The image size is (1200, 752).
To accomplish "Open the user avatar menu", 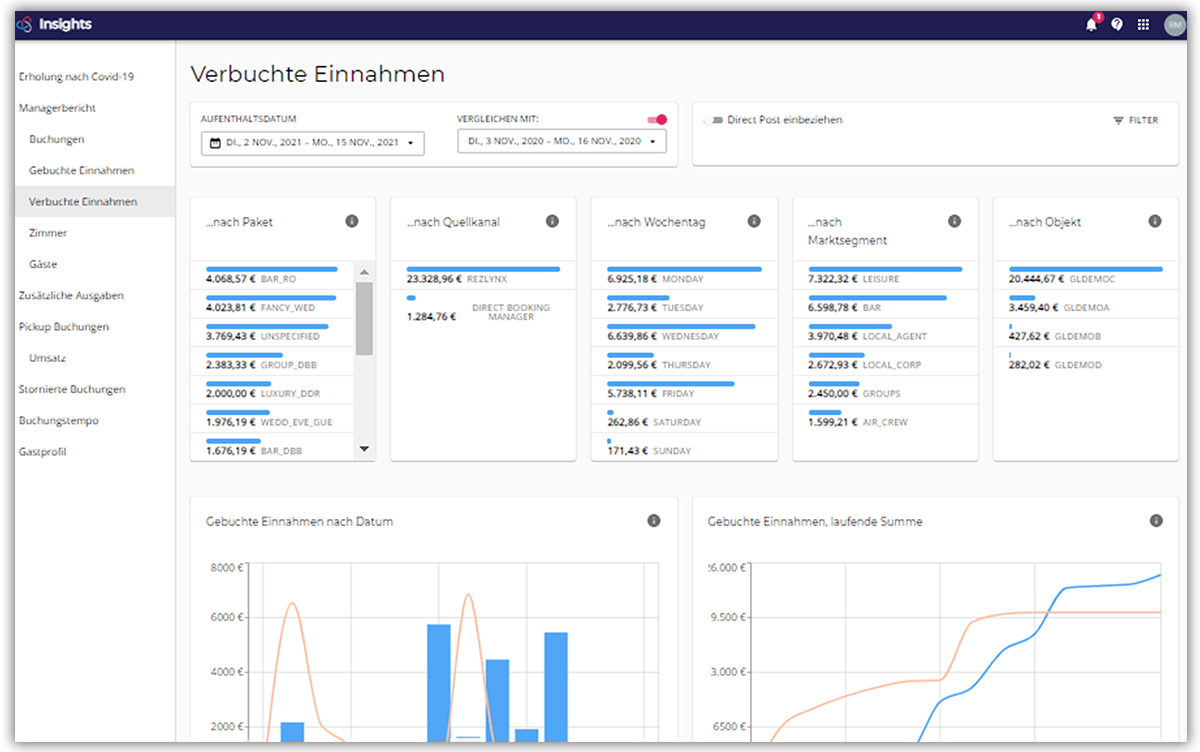I will [x=1174, y=25].
